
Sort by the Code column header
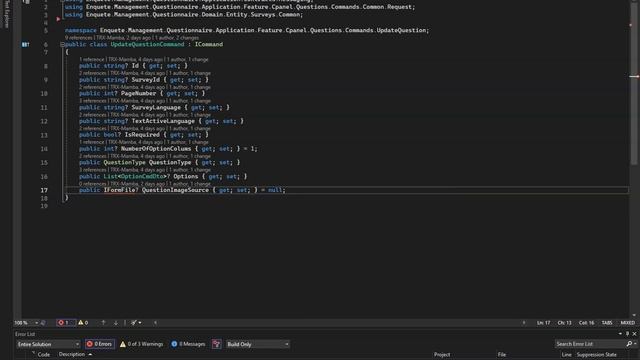[44, 355]
